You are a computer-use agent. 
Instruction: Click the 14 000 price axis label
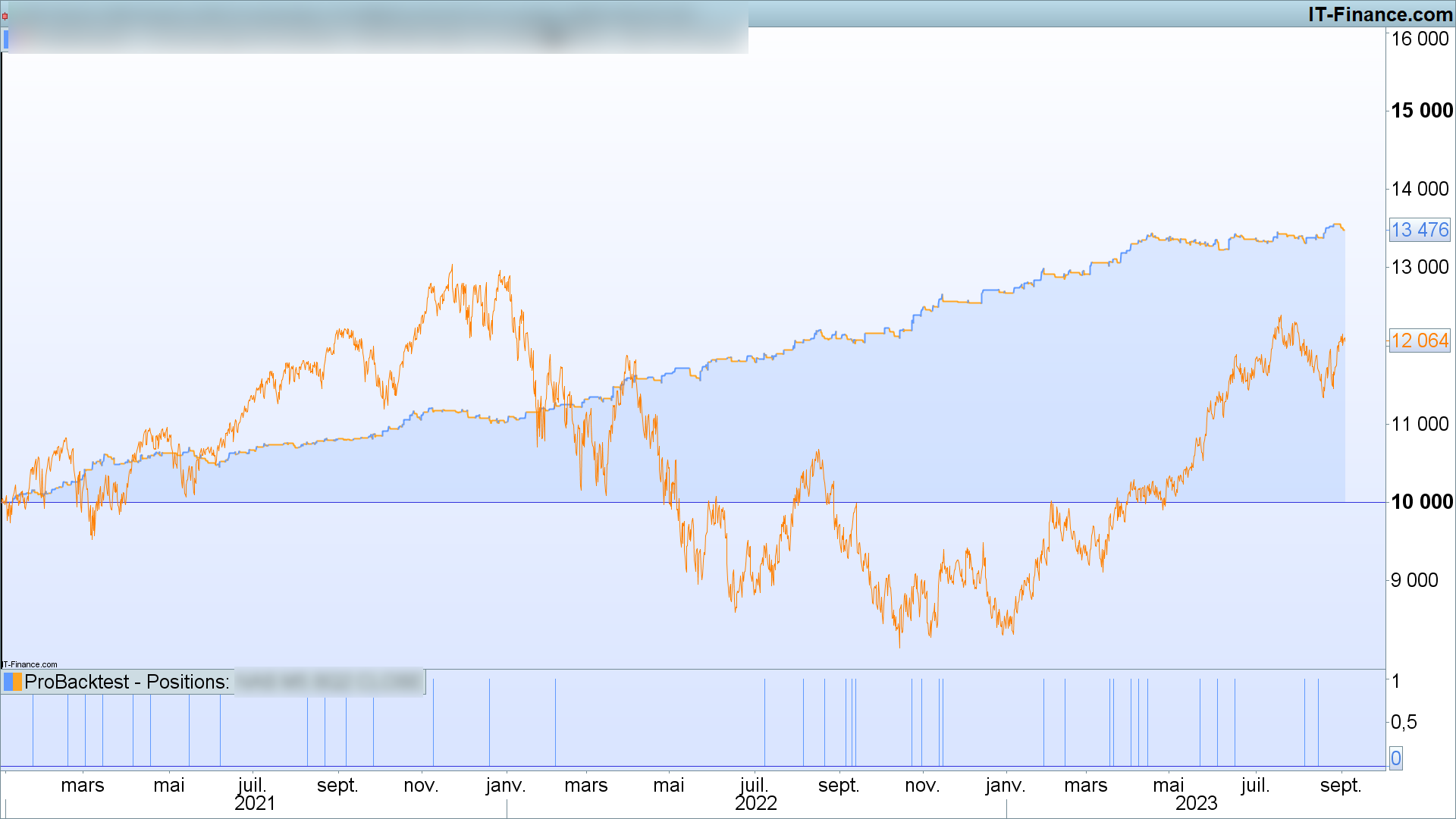coord(1420,189)
